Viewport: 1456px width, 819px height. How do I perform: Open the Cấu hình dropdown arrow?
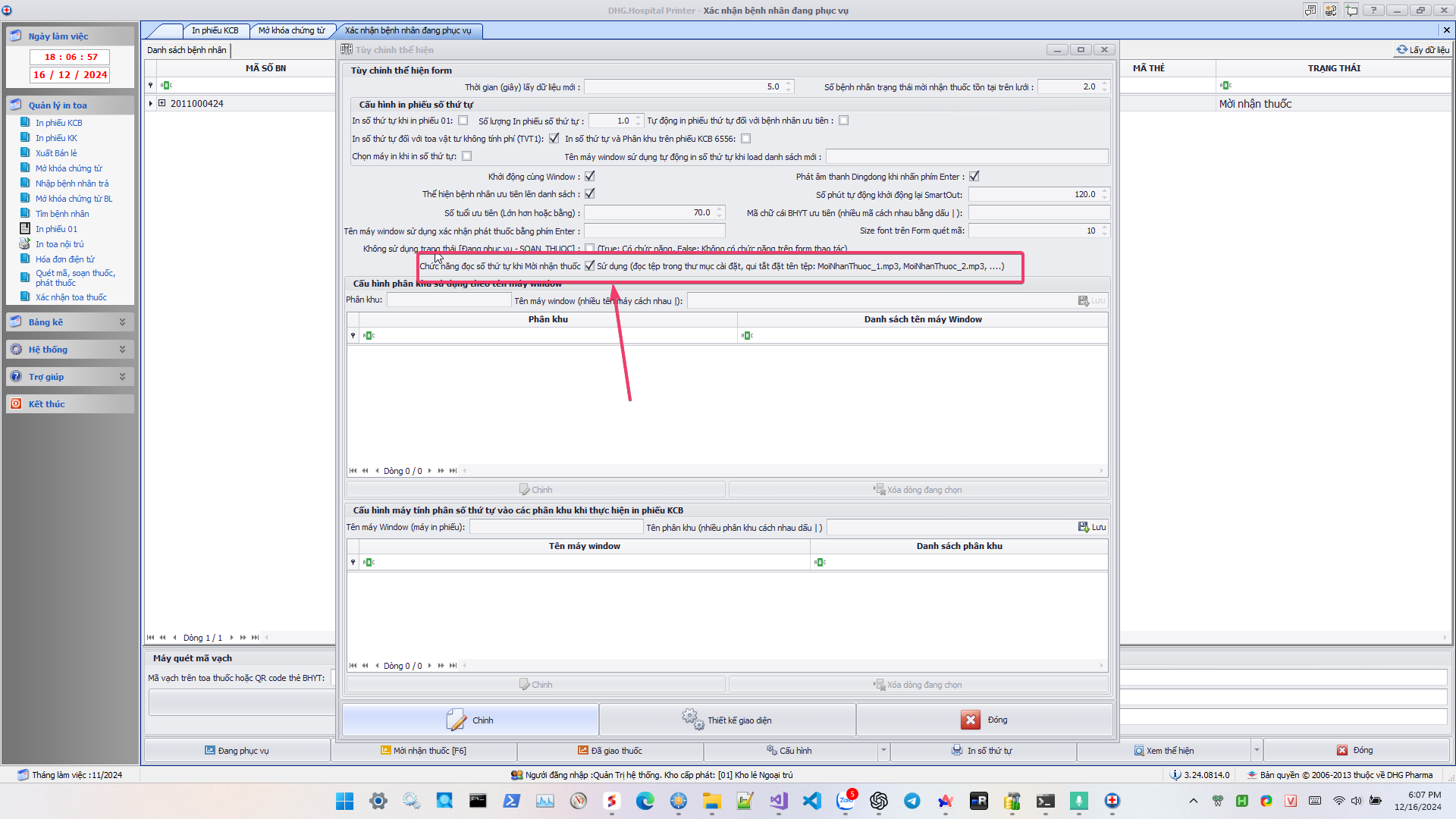pyautogui.click(x=883, y=750)
